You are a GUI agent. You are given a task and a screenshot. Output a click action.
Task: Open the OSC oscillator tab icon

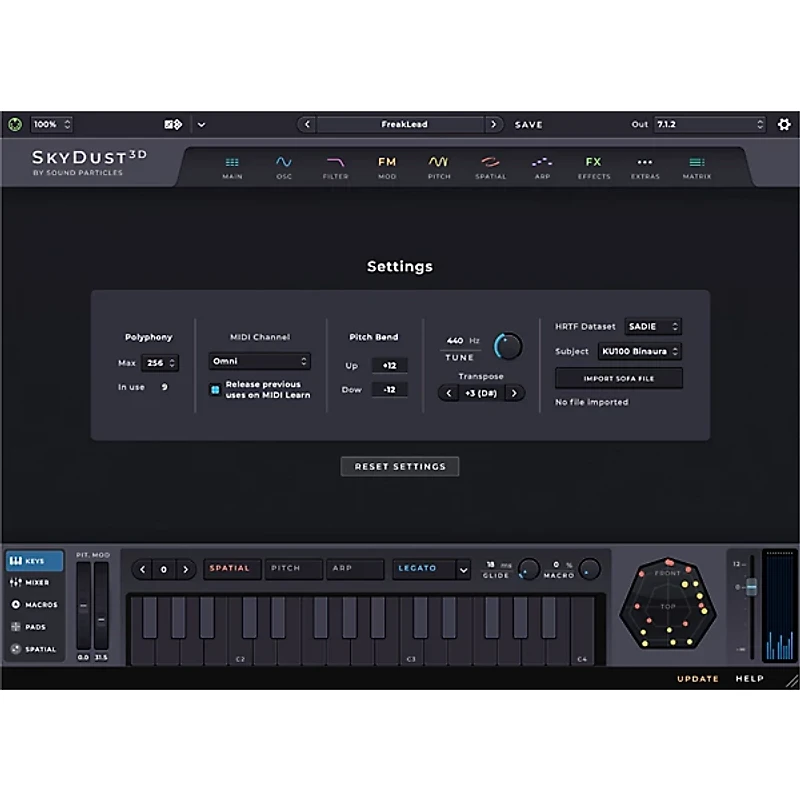pyautogui.click(x=284, y=164)
